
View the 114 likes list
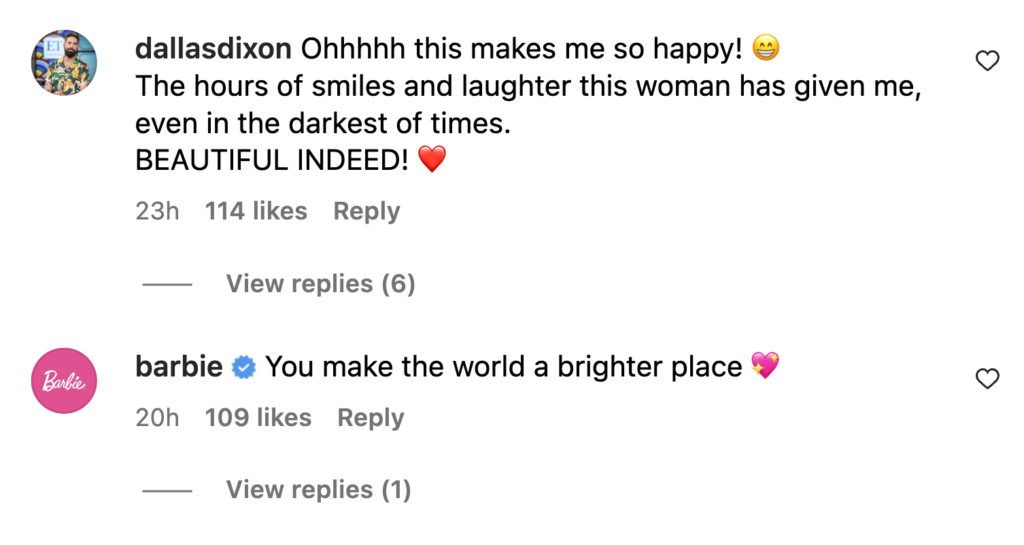click(256, 212)
